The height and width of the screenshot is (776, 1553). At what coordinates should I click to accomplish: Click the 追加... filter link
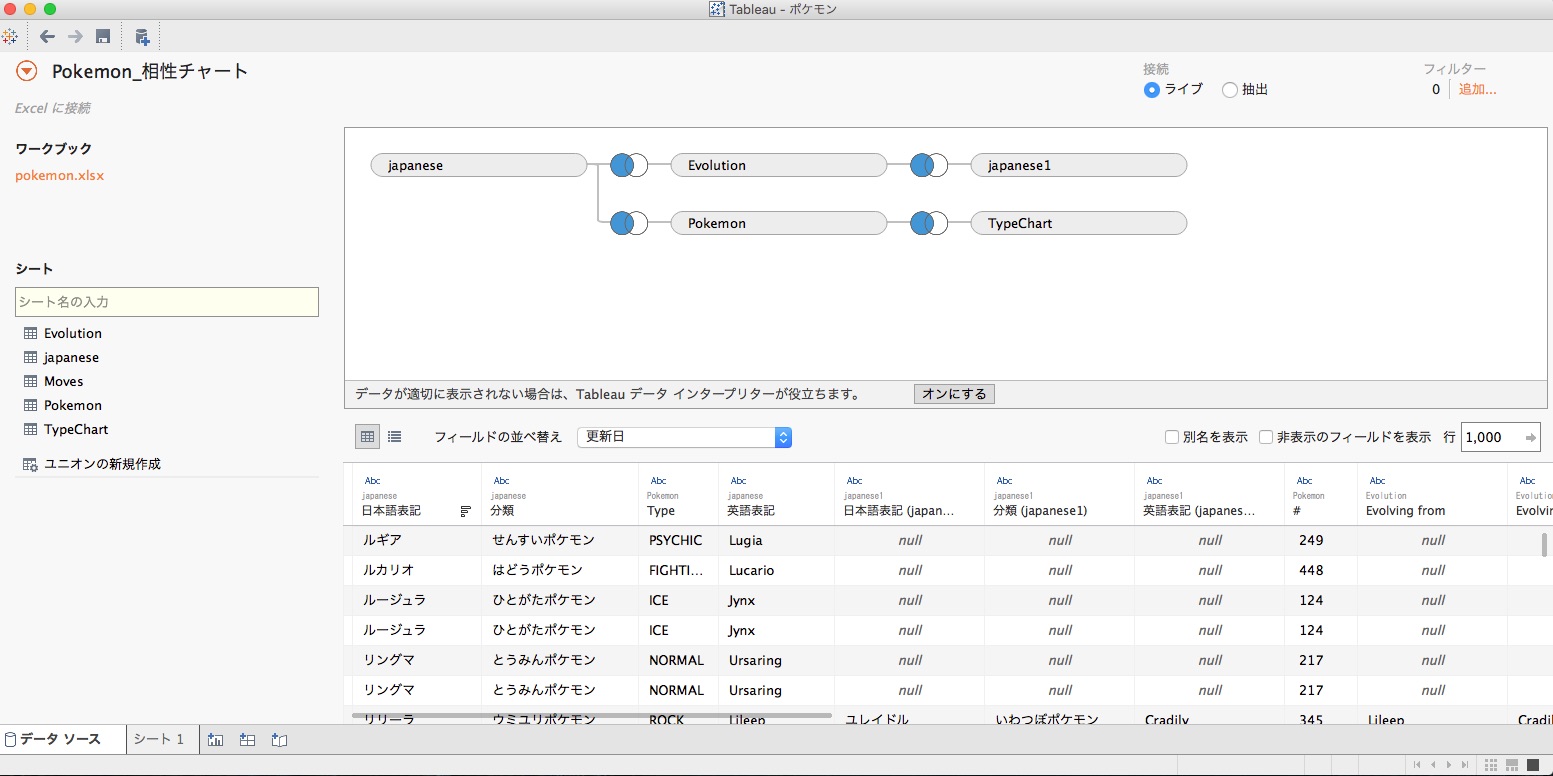(x=1477, y=89)
